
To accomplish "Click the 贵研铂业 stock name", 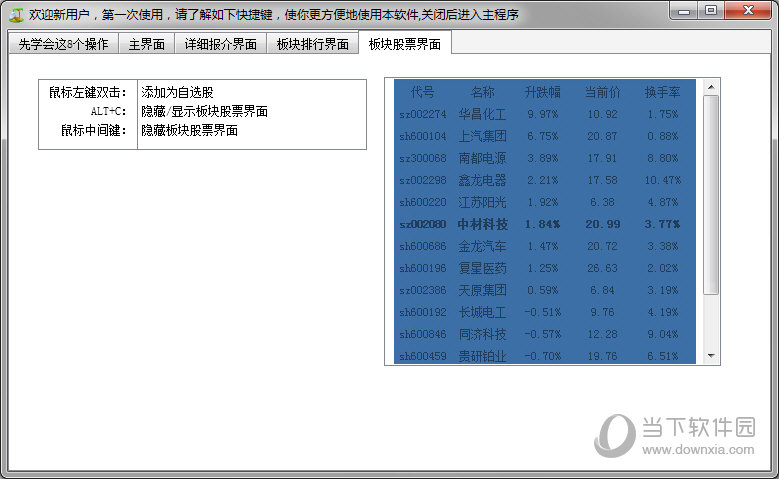I will click(482, 356).
